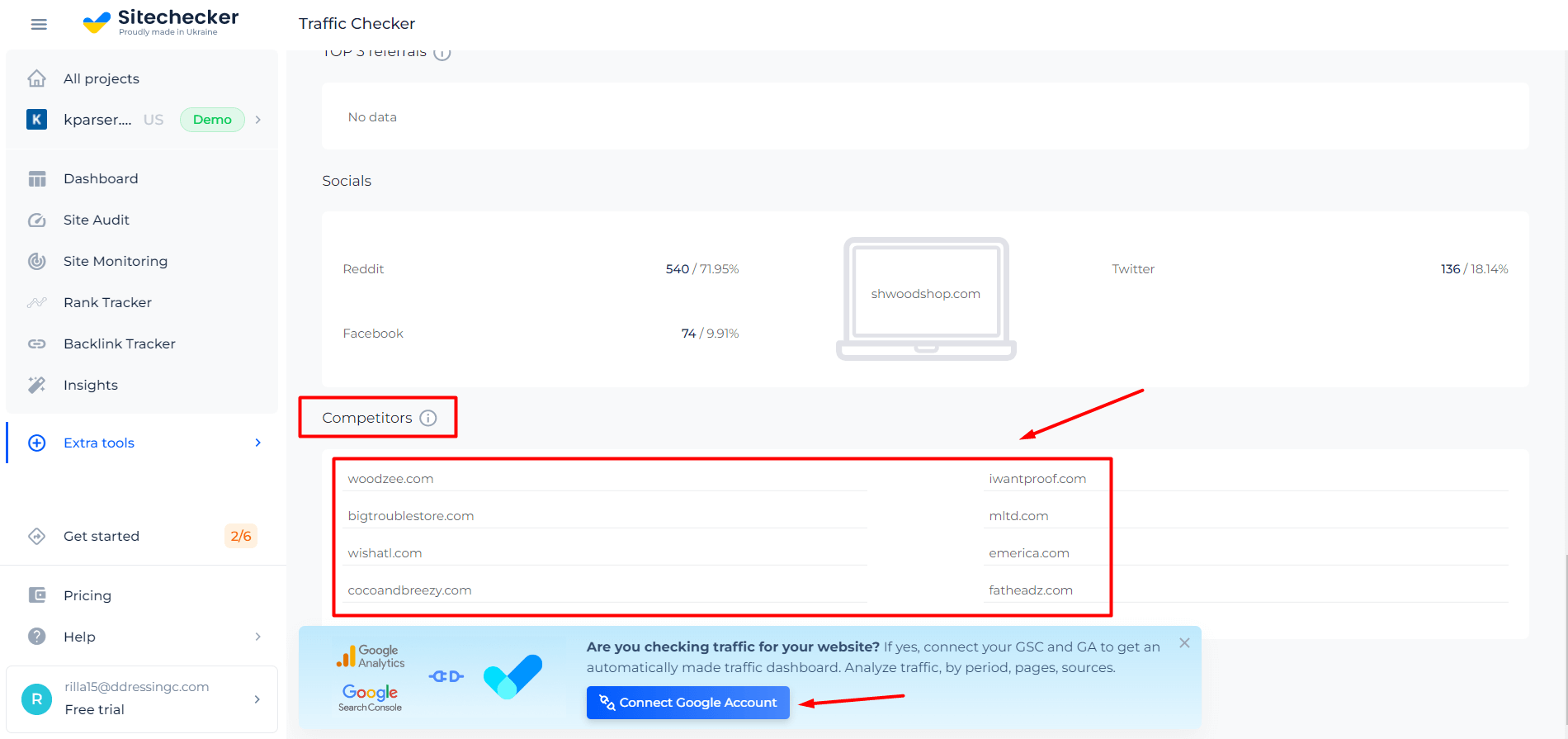Click the Site Audit gauge icon

tap(36, 220)
